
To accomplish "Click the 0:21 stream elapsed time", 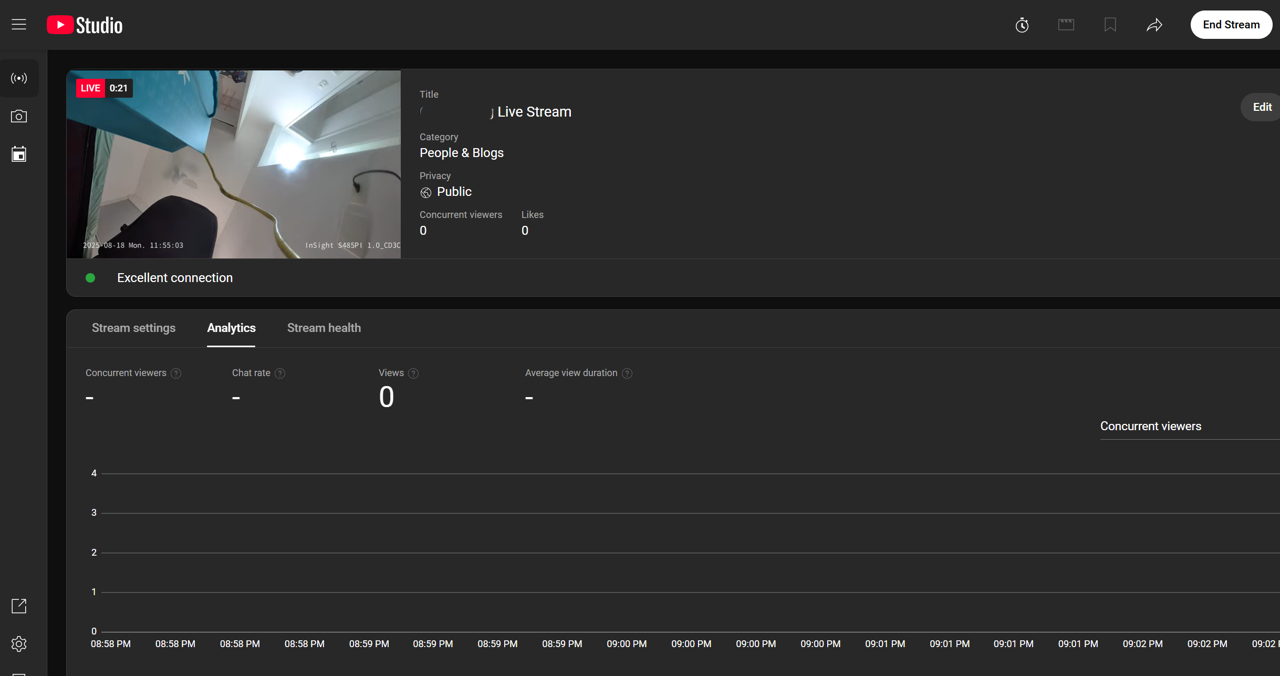I will 119,88.
